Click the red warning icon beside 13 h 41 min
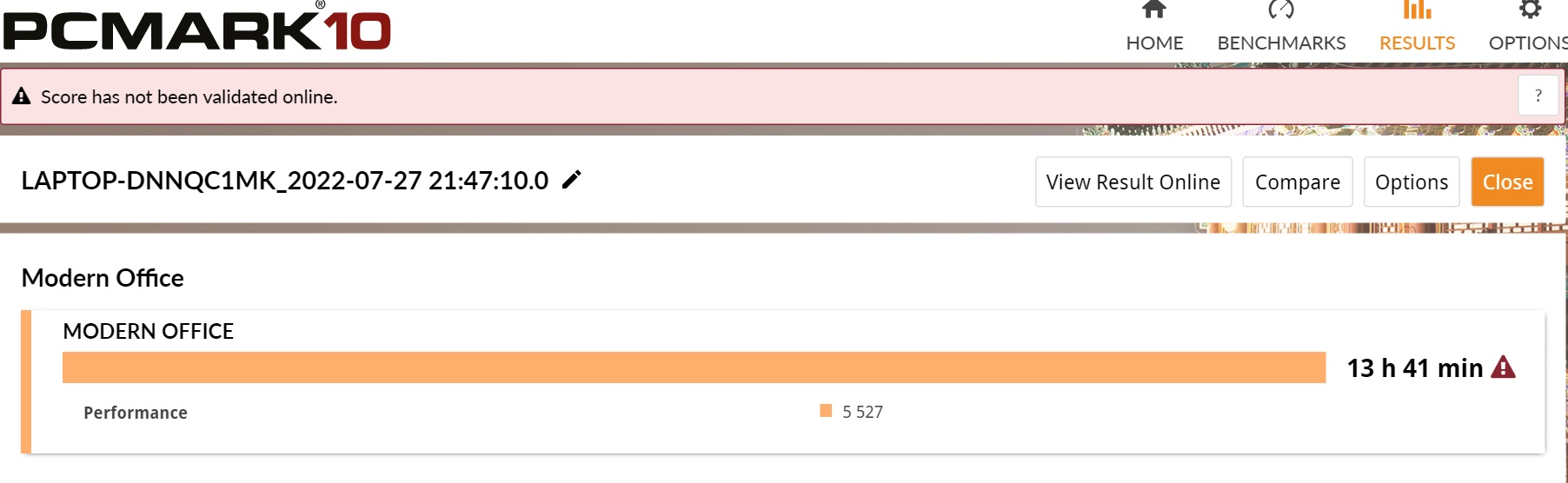This screenshot has height=483, width=1568. pyautogui.click(x=1503, y=367)
